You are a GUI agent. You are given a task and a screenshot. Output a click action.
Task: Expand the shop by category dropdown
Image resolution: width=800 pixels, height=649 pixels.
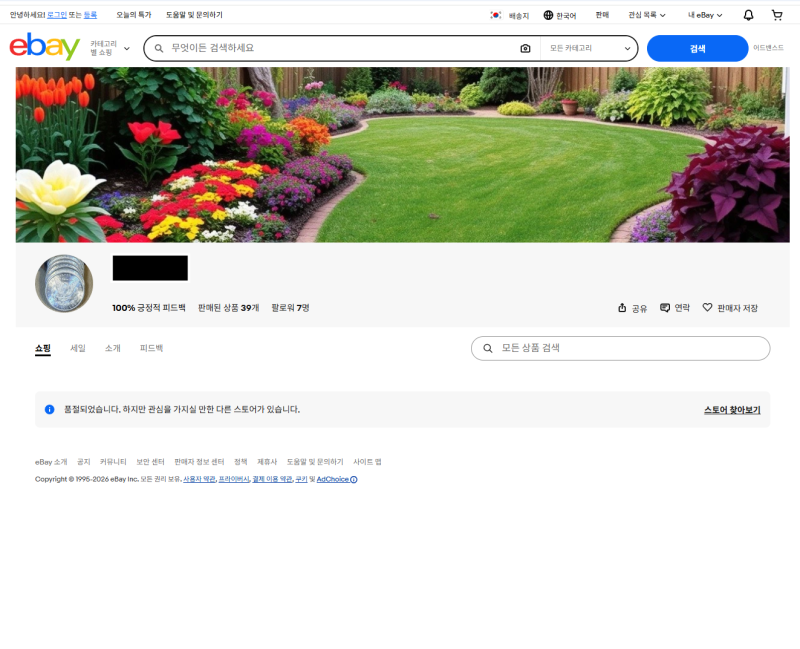point(110,48)
